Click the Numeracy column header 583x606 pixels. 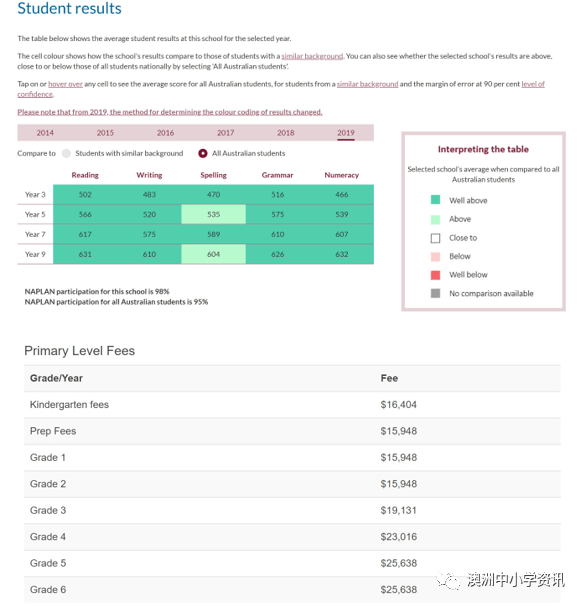coord(342,175)
